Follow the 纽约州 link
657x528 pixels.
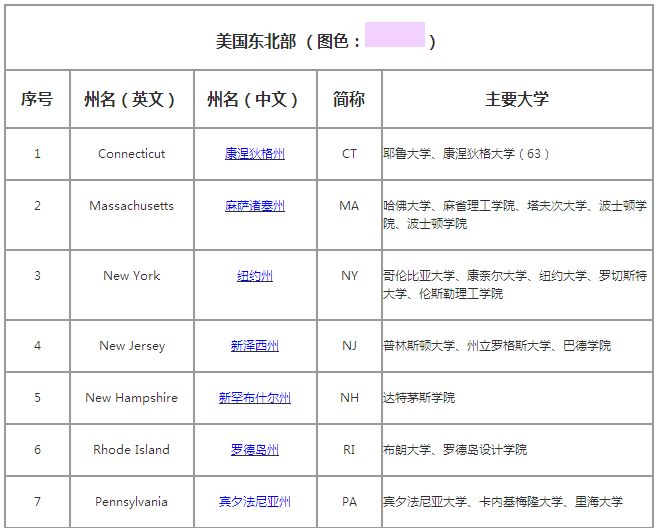pyautogui.click(x=254, y=276)
